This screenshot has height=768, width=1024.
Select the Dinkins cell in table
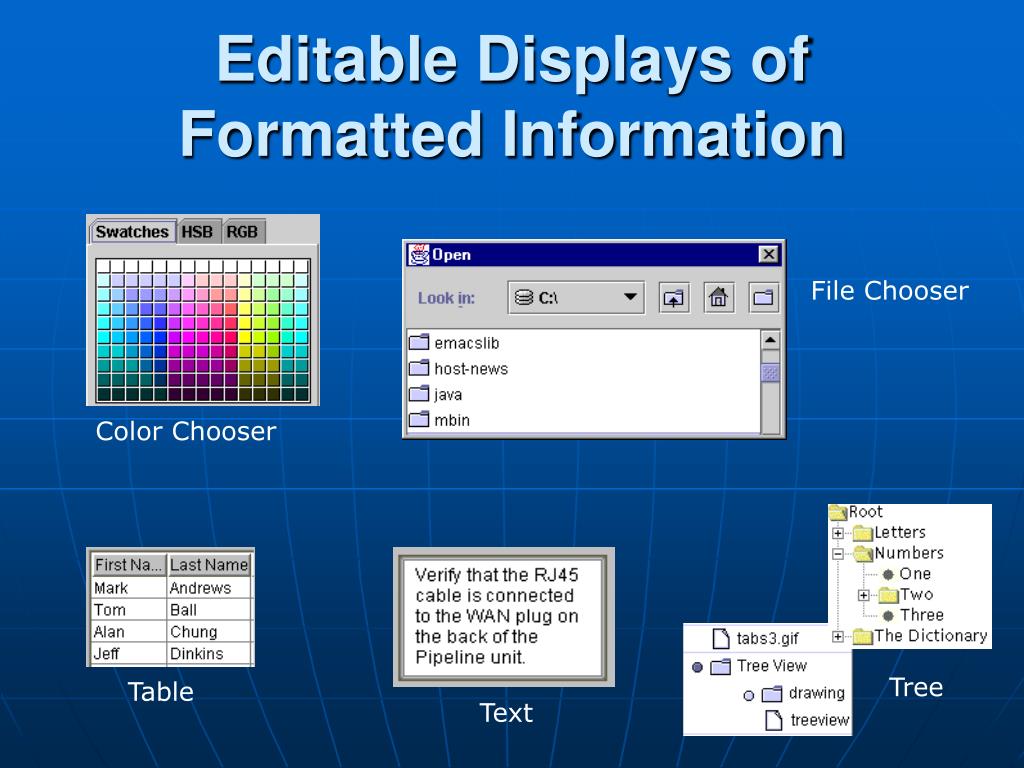point(209,654)
